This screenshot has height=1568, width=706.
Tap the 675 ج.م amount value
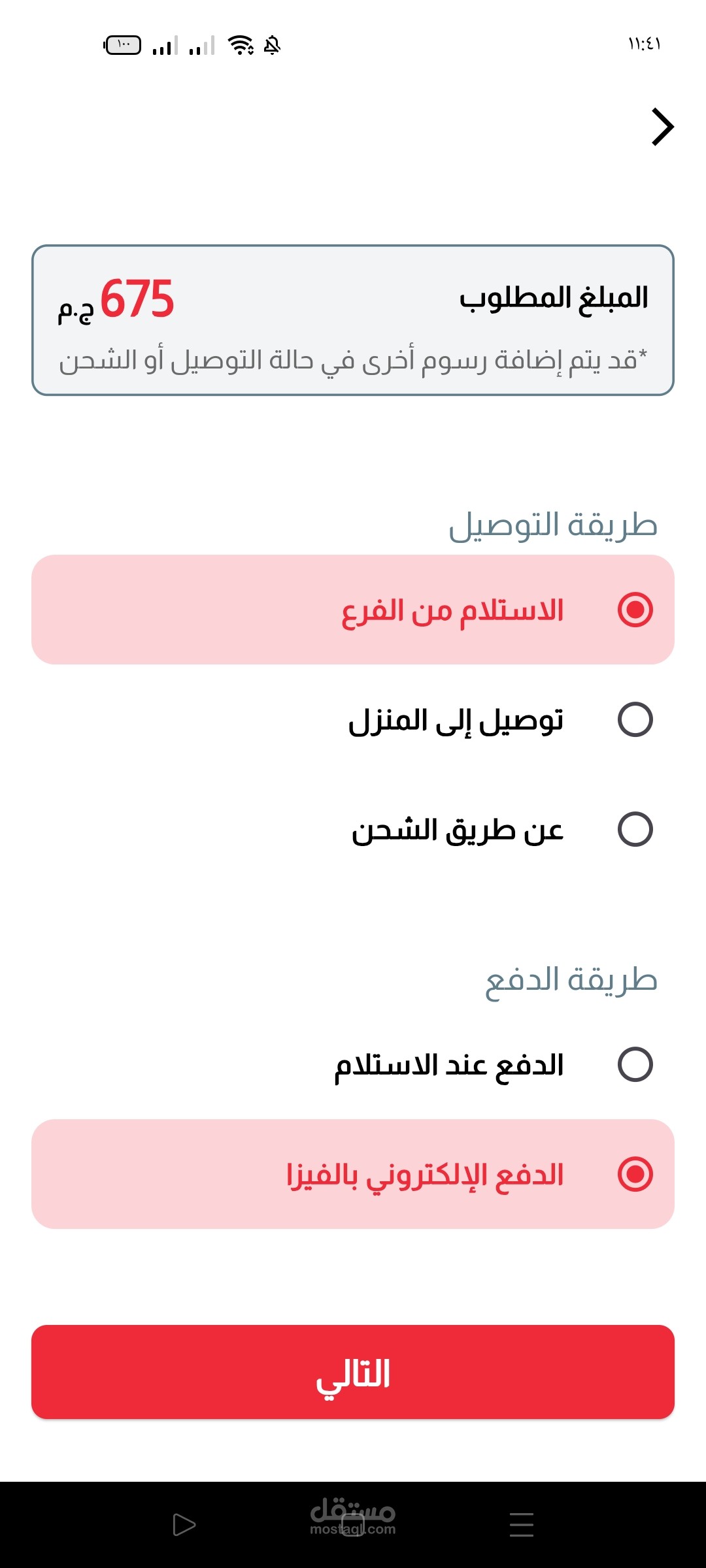click(x=118, y=300)
